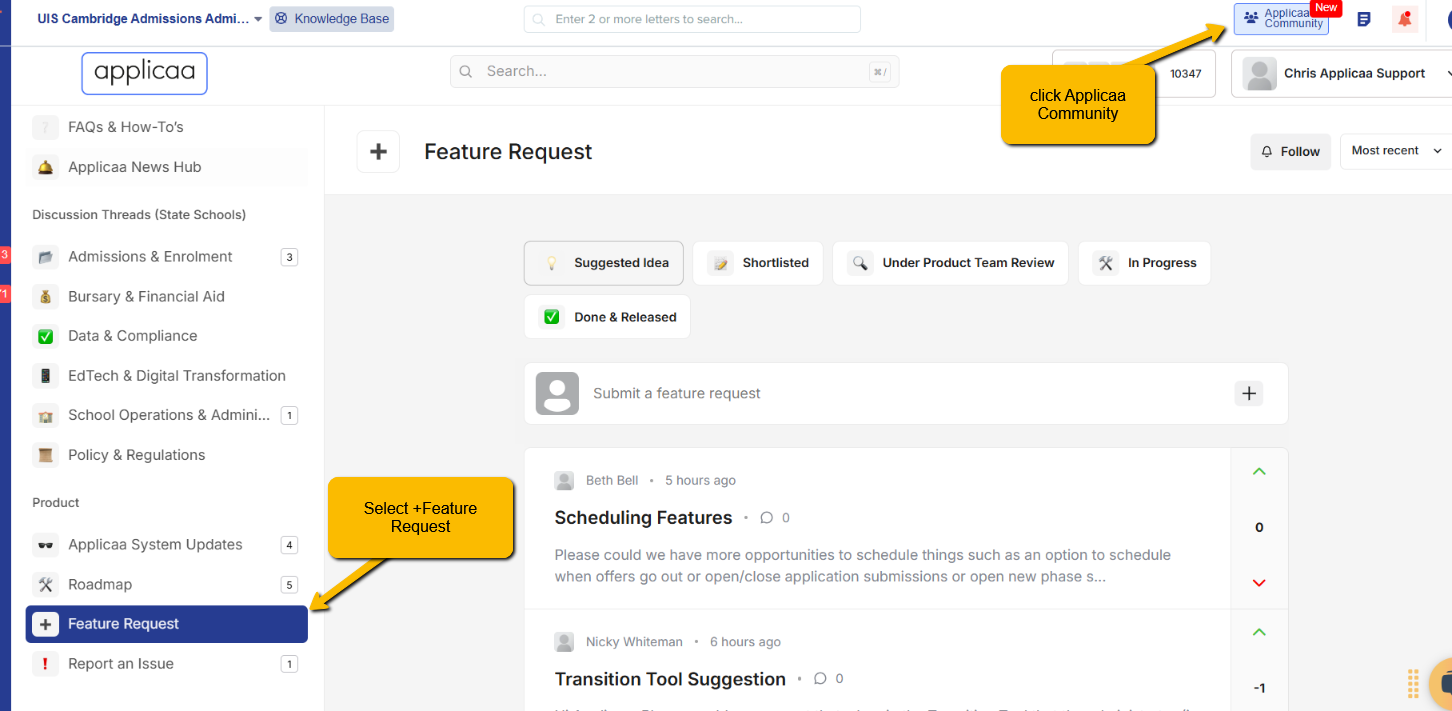Screen dimensions: 1452x711
Task: Click Nicky Whiteman author name
Action: coord(634,642)
